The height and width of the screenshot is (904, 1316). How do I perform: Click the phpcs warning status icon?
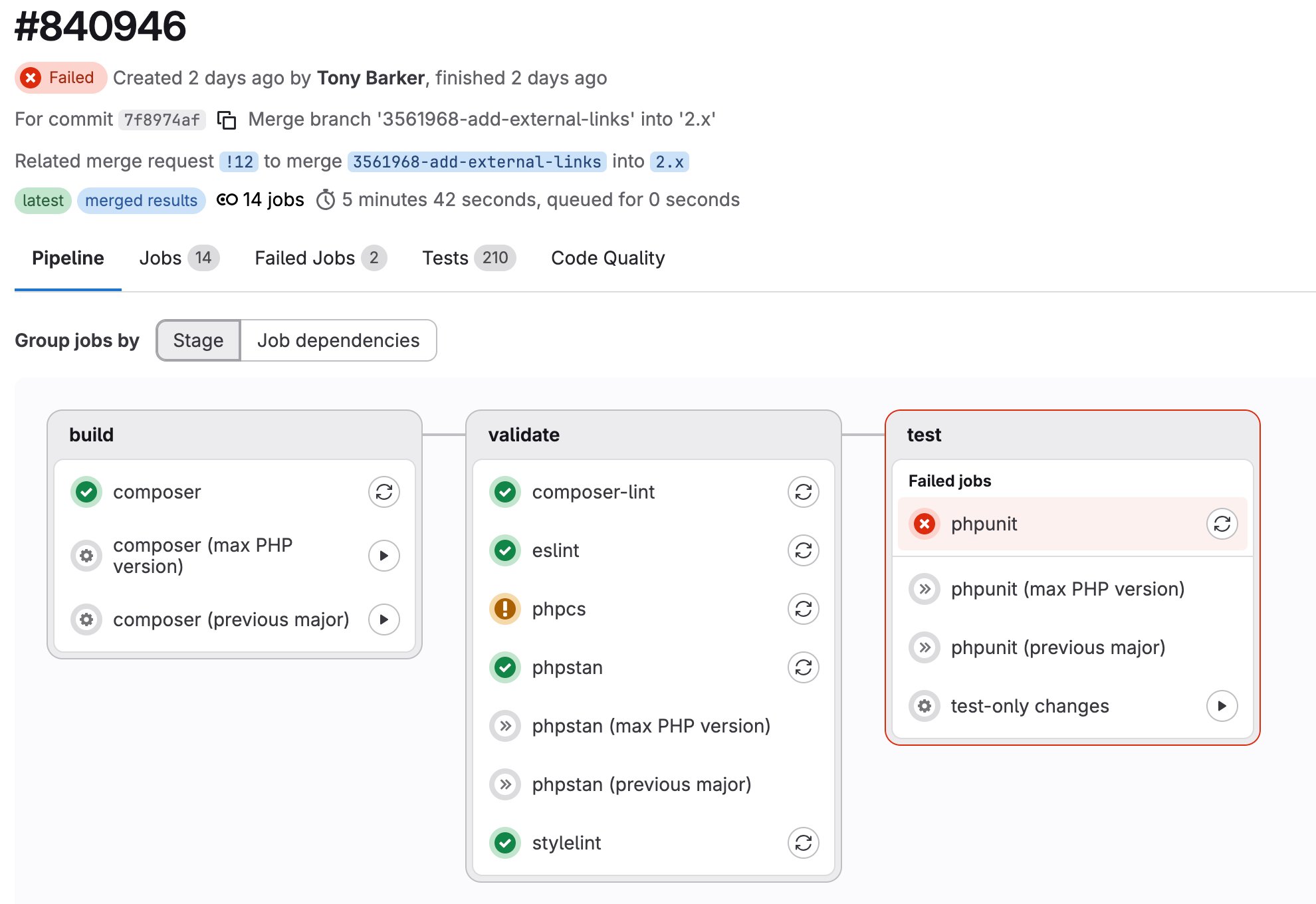(505, 609)
